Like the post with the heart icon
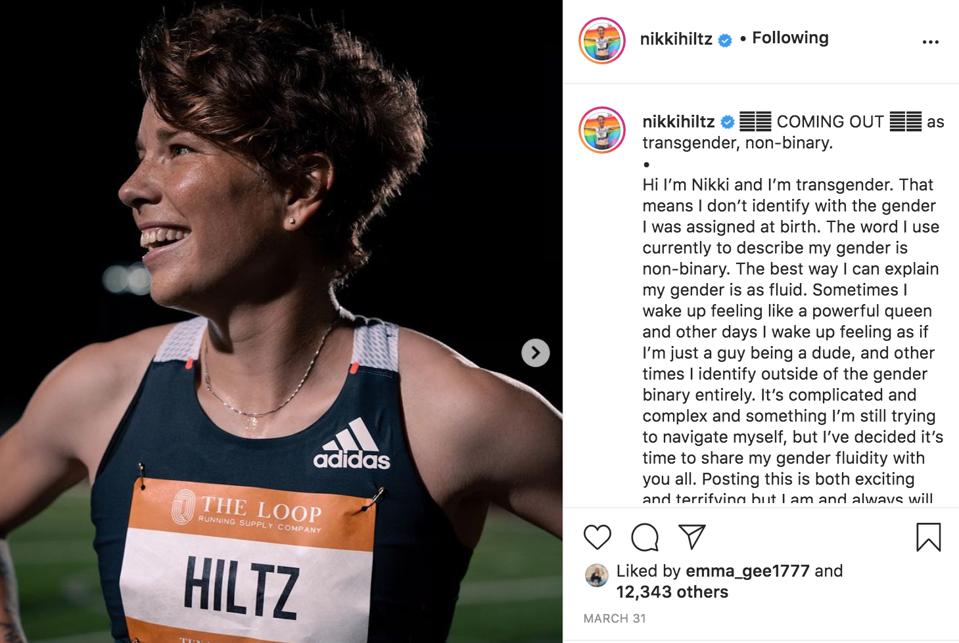The width and height of the screenshot is (959, 643). click(597, 537)
